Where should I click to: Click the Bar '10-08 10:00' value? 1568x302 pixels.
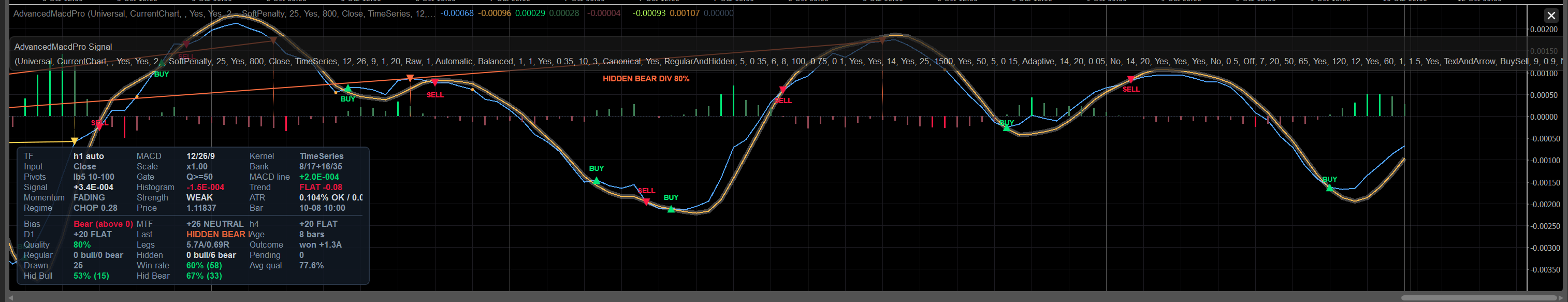click(x=322, y=208)
